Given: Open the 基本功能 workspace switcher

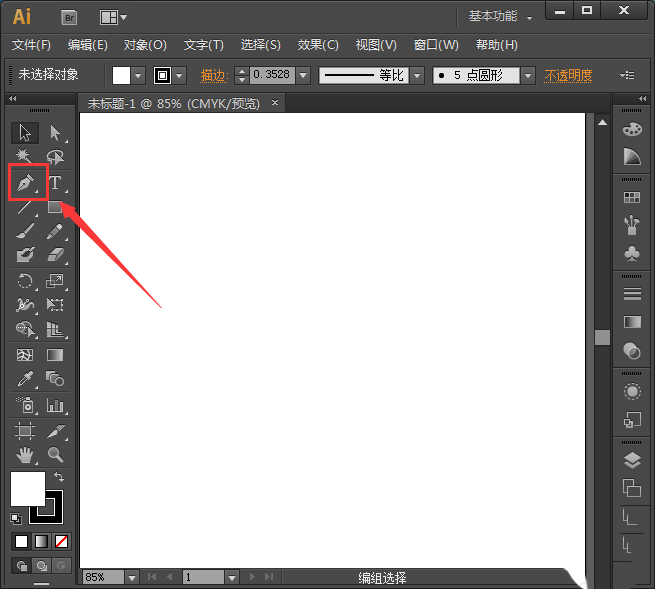Looking at the screenshot, I should point(500,17).
